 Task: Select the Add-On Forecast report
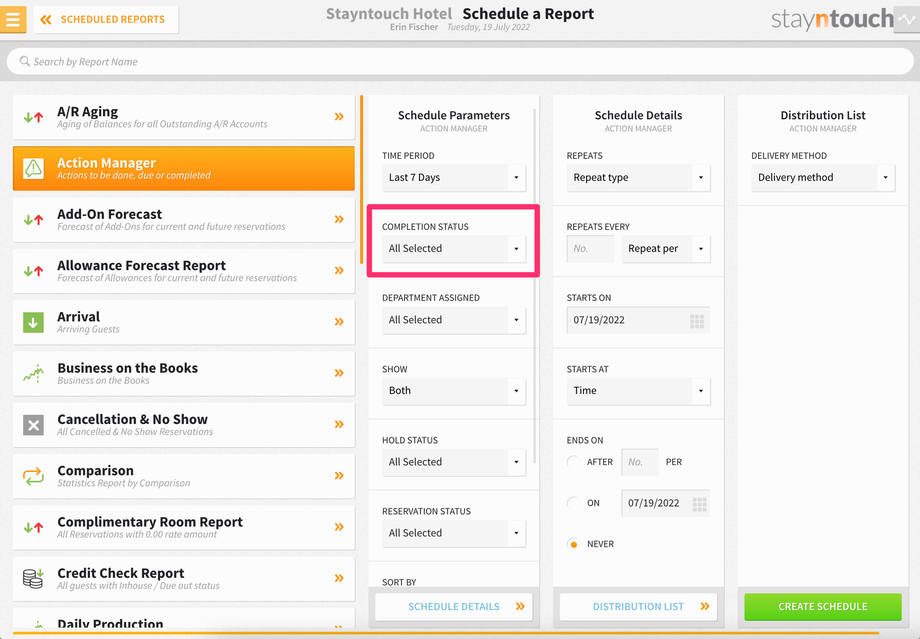point(184,219)
